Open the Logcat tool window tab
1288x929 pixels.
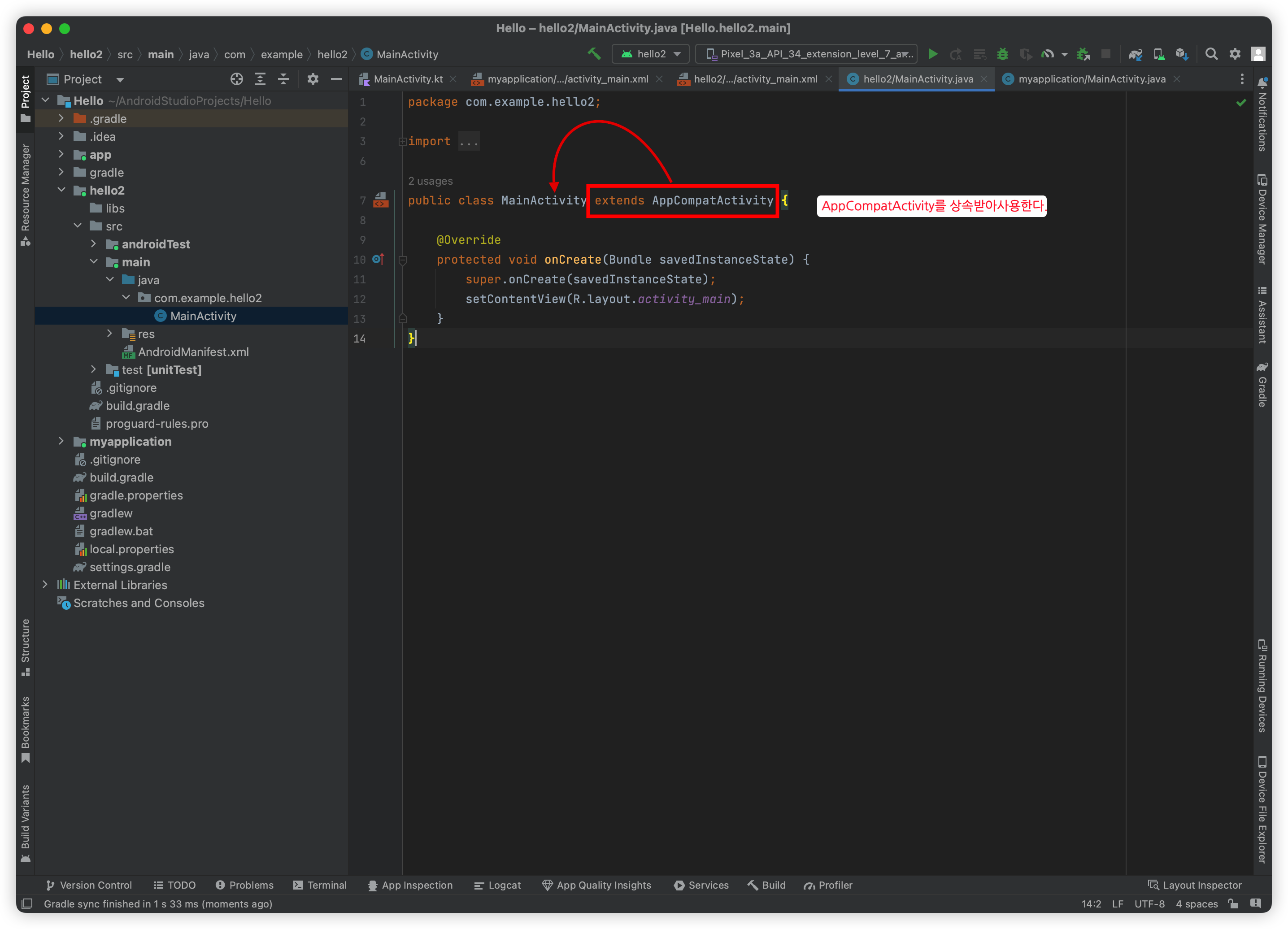pos(497,885)
